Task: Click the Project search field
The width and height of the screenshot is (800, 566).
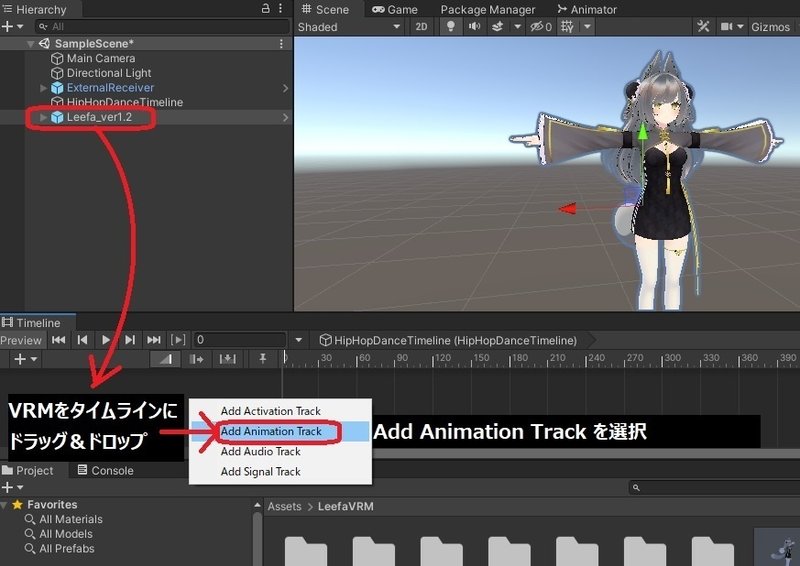Action: coord(714,487)
